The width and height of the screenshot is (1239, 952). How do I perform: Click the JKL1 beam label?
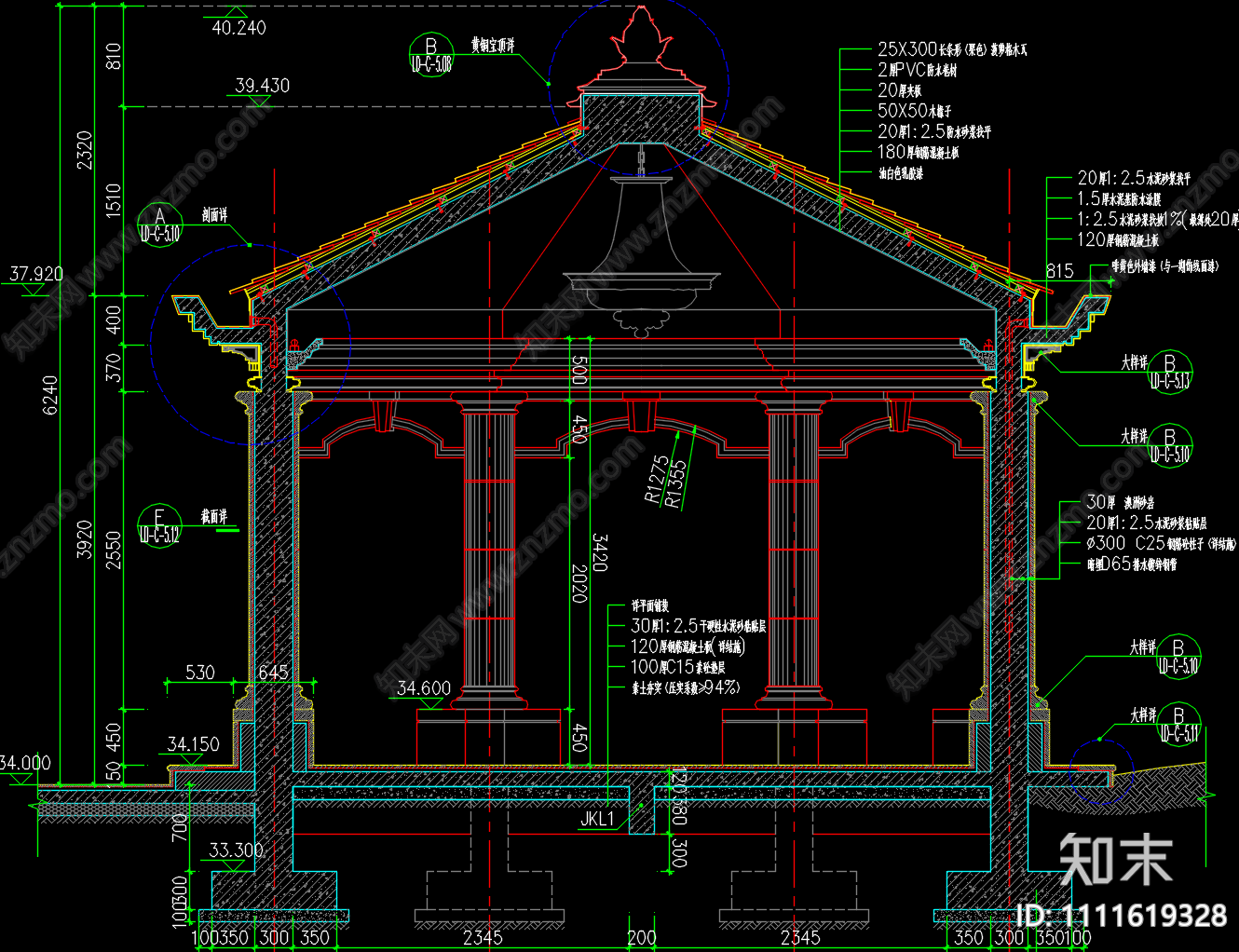tap(597, 819)
